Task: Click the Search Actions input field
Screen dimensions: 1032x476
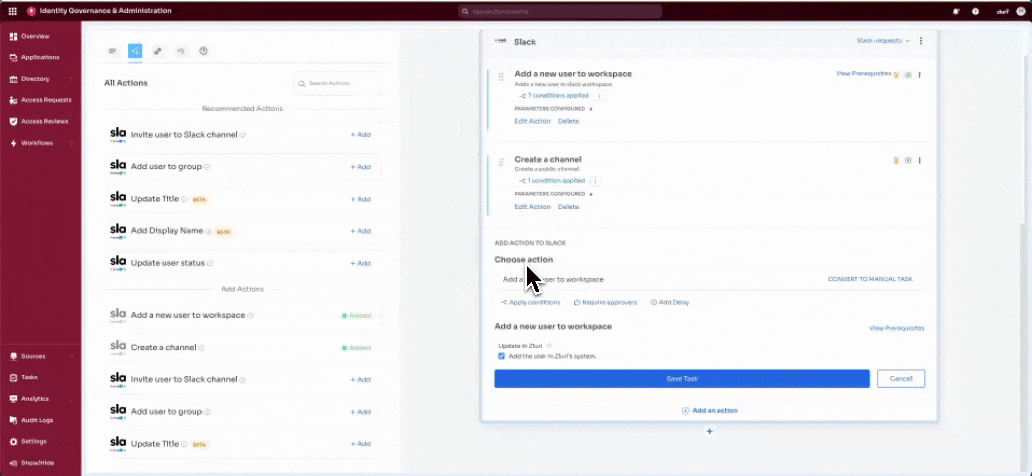Action: point(338,84)
